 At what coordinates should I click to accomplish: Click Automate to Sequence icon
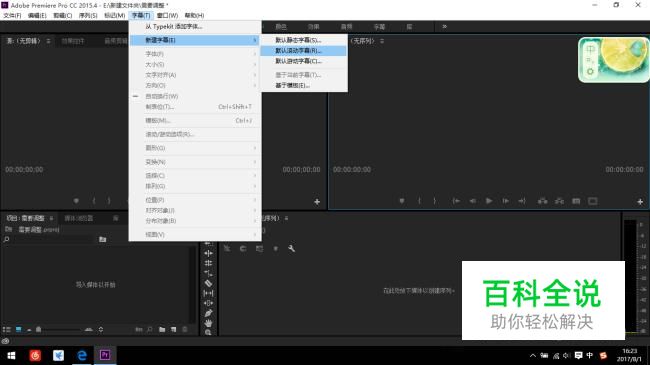point(139,329)
